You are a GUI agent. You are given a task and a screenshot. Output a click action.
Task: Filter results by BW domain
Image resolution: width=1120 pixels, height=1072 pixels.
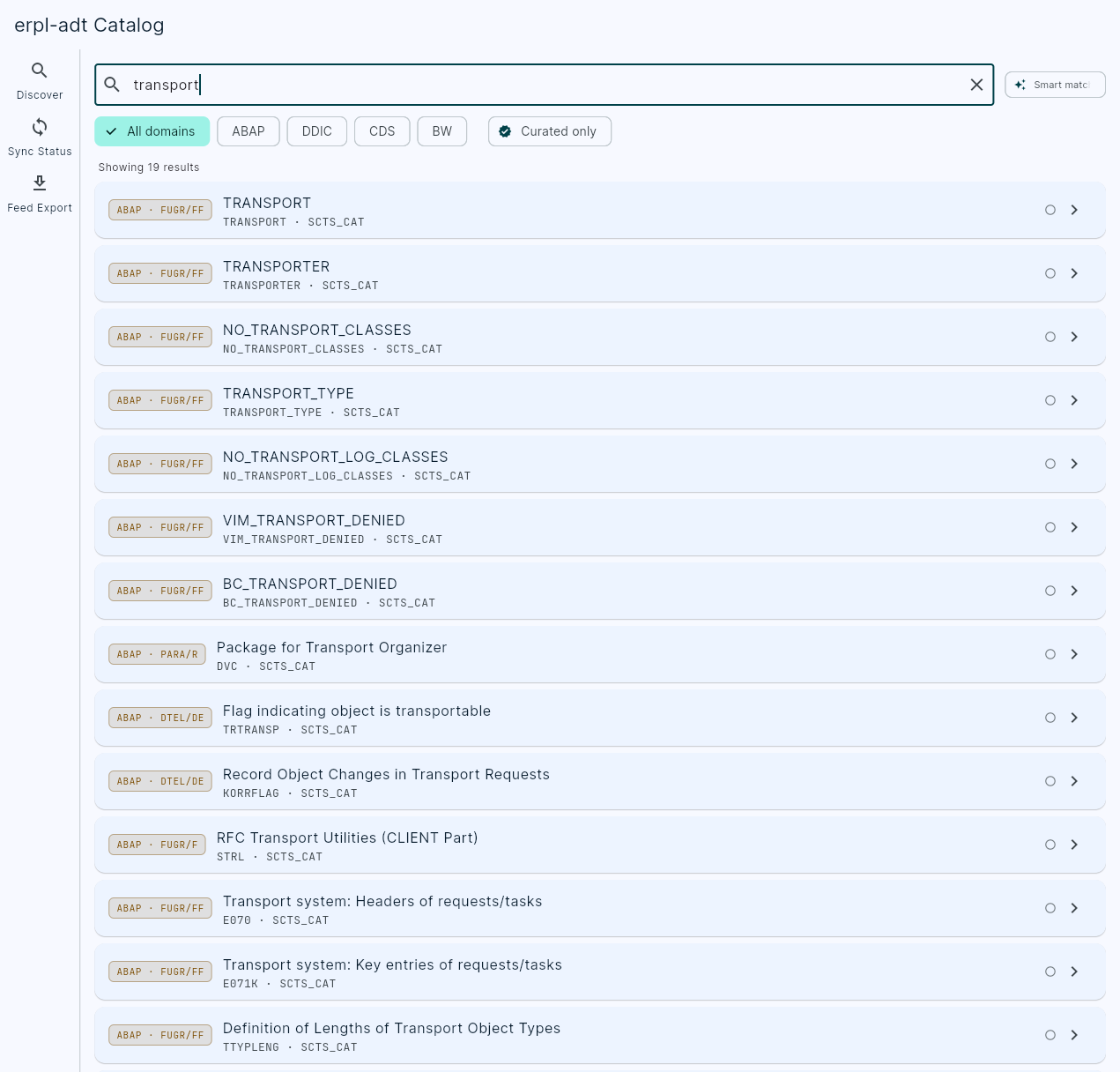tap(442, 131)
